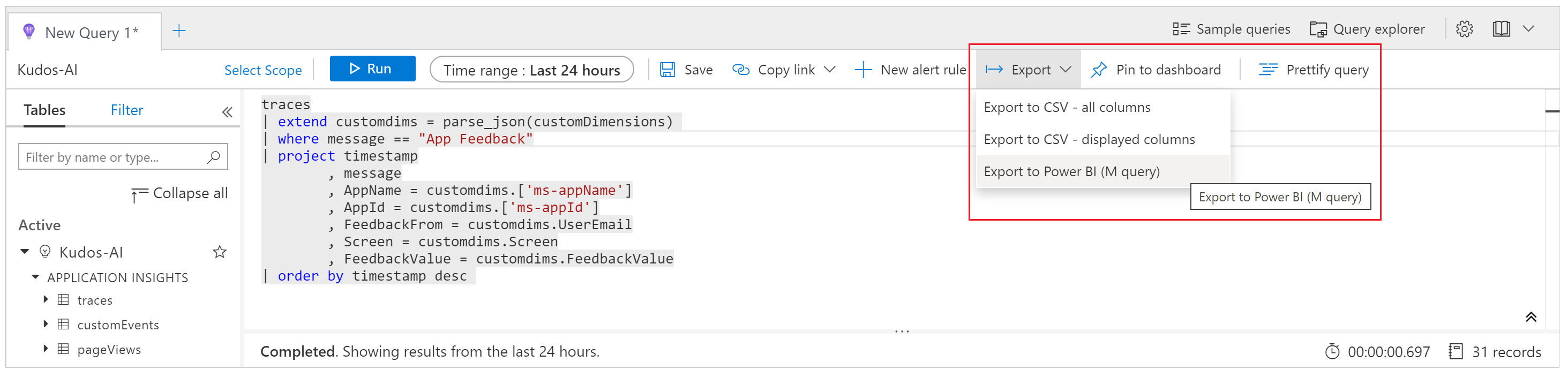Collapse the side panel with double chevron

point(227,112)
